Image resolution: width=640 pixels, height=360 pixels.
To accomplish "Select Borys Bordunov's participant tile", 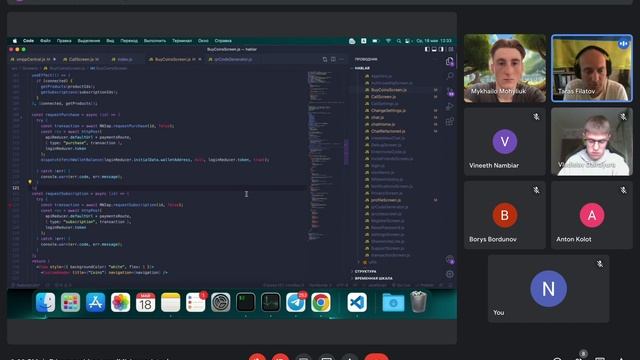I will [504, 215].
